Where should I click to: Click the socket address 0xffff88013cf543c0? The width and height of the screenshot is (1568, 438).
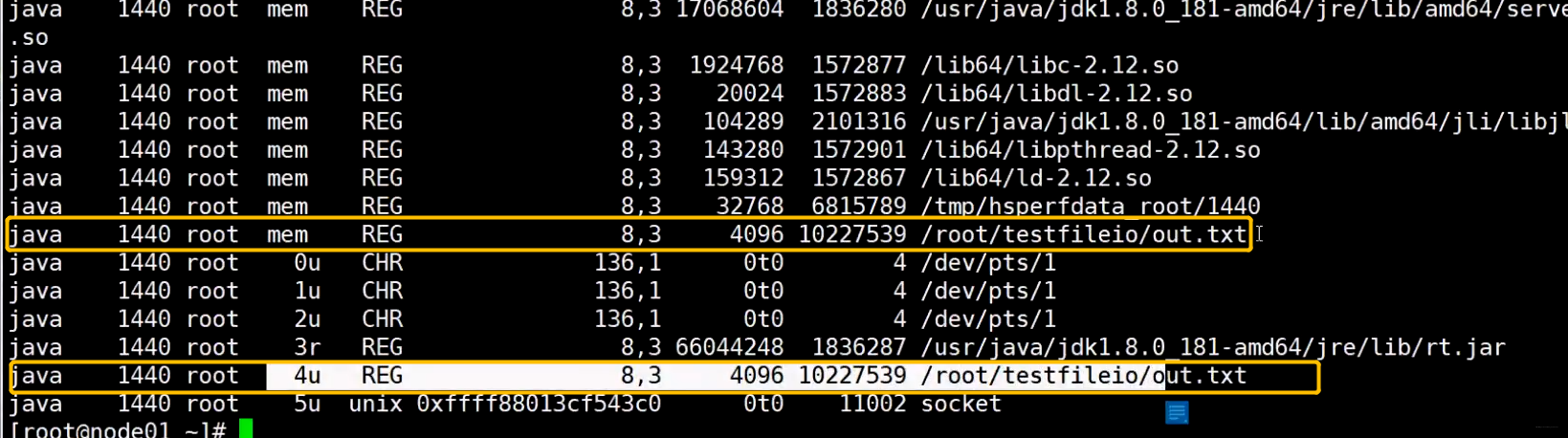pos(539,405)
